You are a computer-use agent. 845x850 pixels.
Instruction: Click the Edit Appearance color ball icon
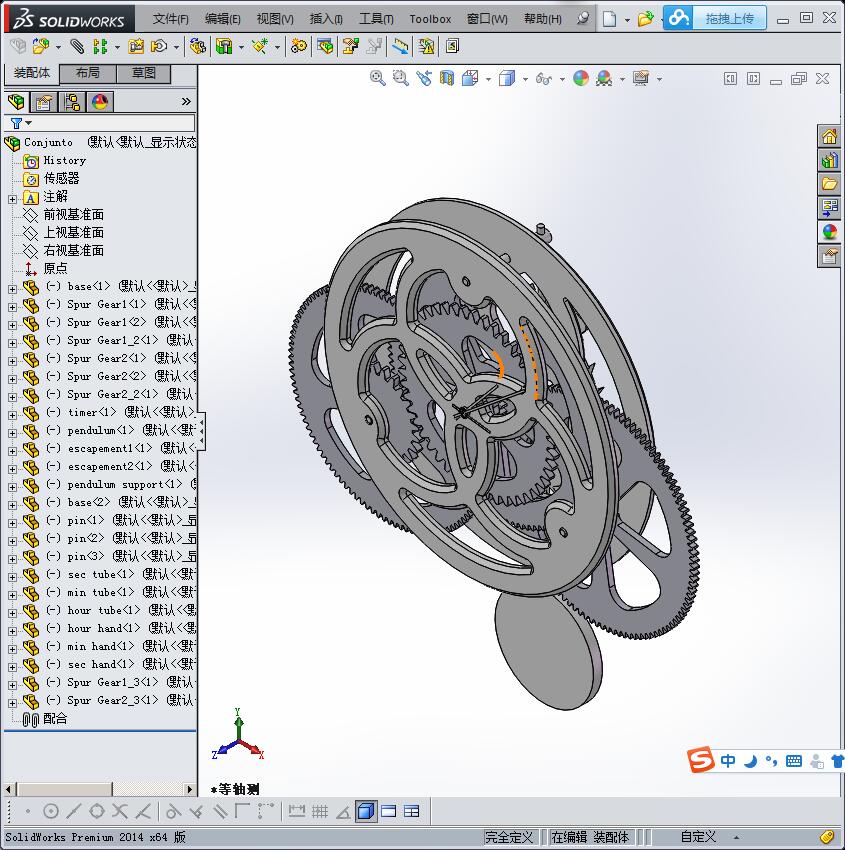(580, 79)
